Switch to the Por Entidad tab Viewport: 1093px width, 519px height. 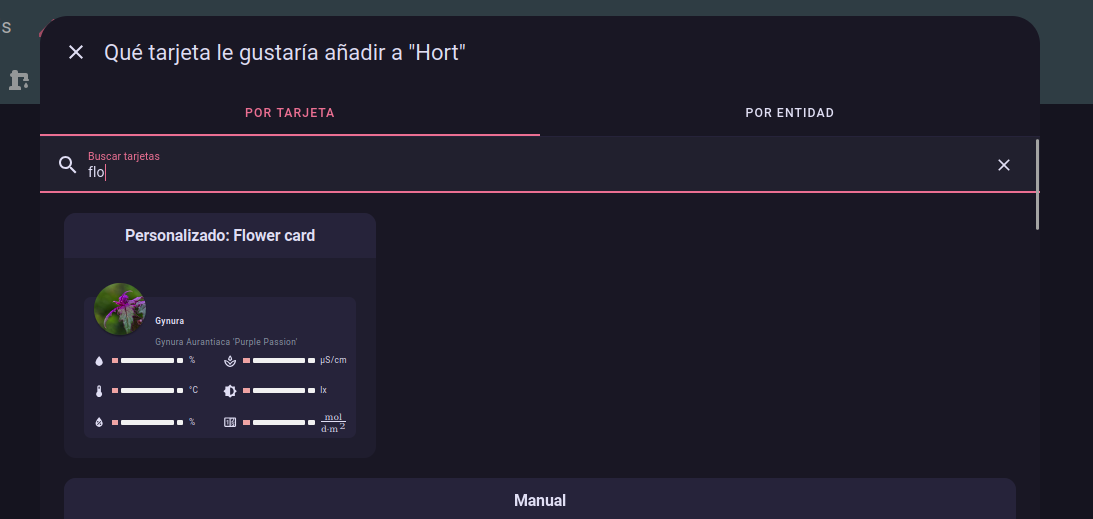pyautogui.click(x=789, y=113)
